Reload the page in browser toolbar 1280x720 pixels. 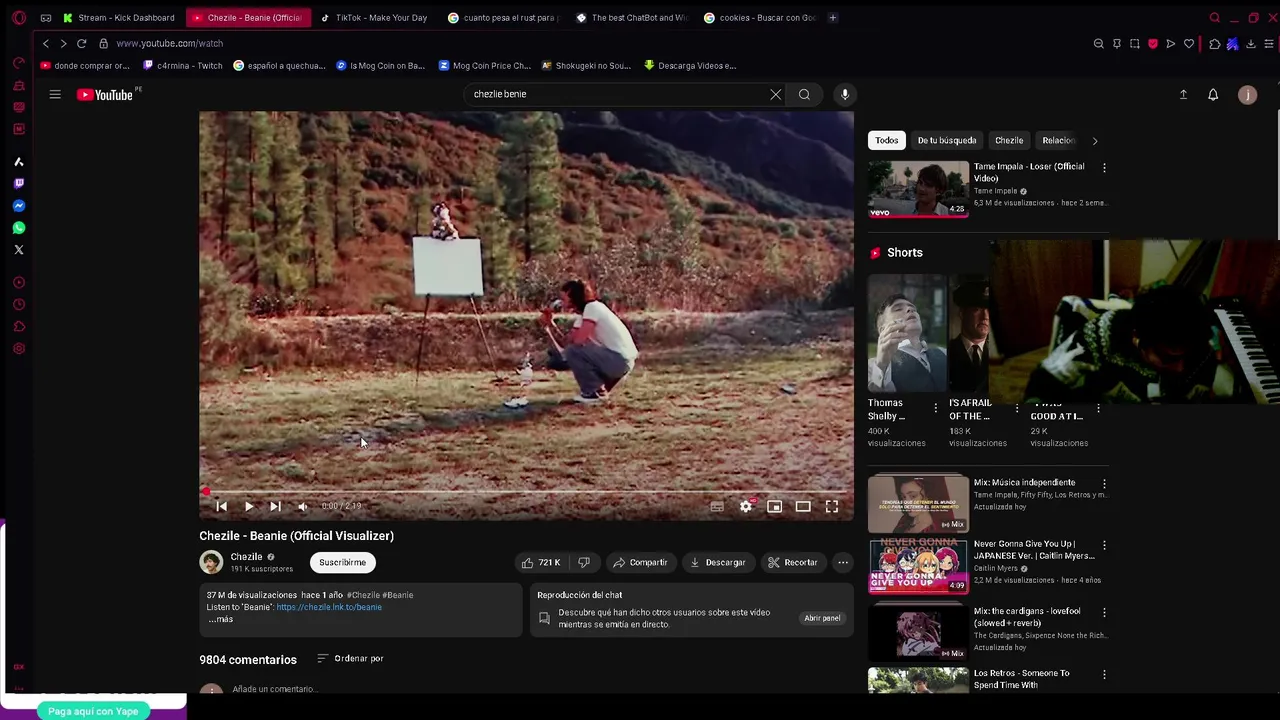point(82,43)
